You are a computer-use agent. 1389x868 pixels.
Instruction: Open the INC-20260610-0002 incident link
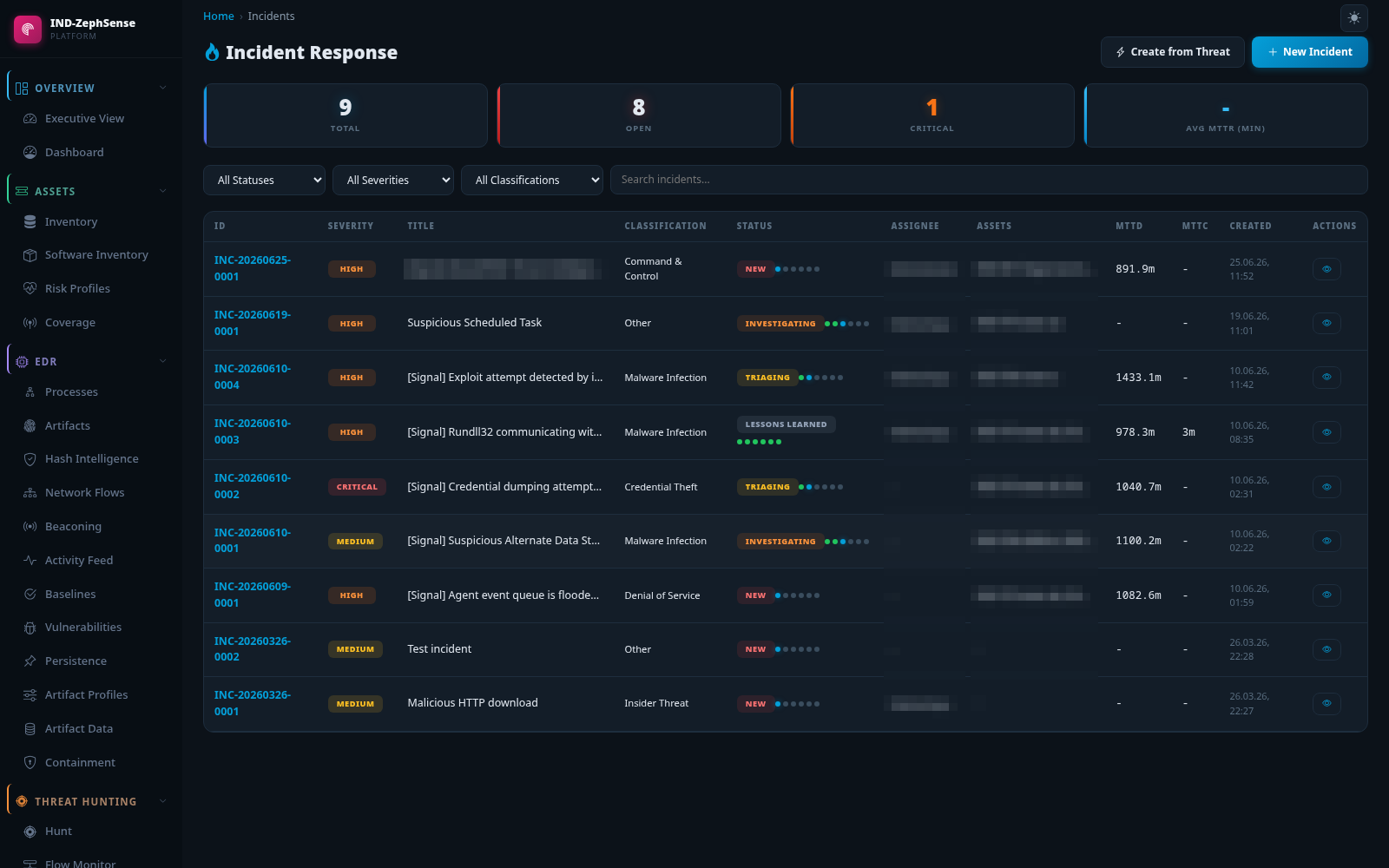coord(253,486)
